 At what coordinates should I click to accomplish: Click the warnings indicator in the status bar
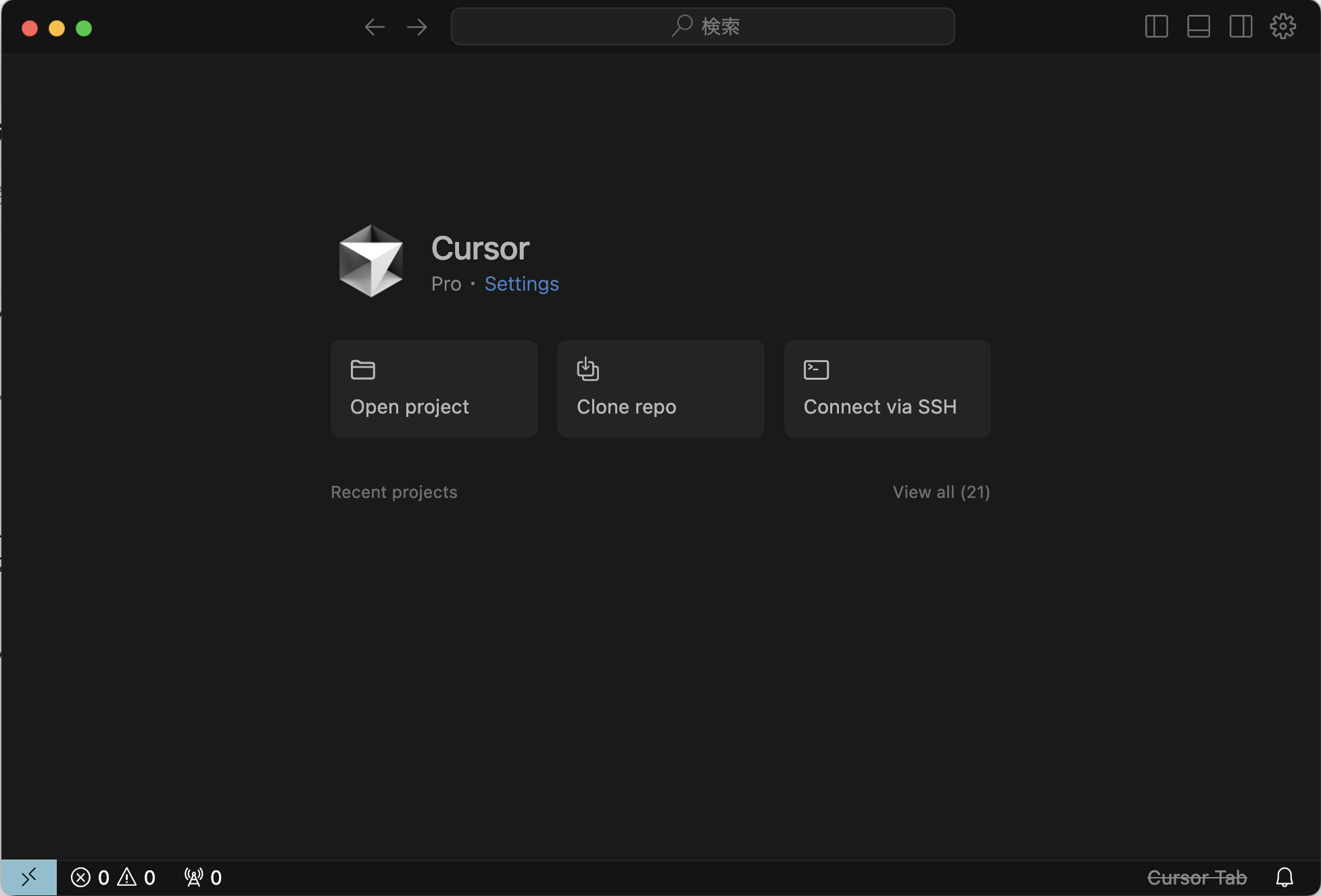(x=137, y=876)
